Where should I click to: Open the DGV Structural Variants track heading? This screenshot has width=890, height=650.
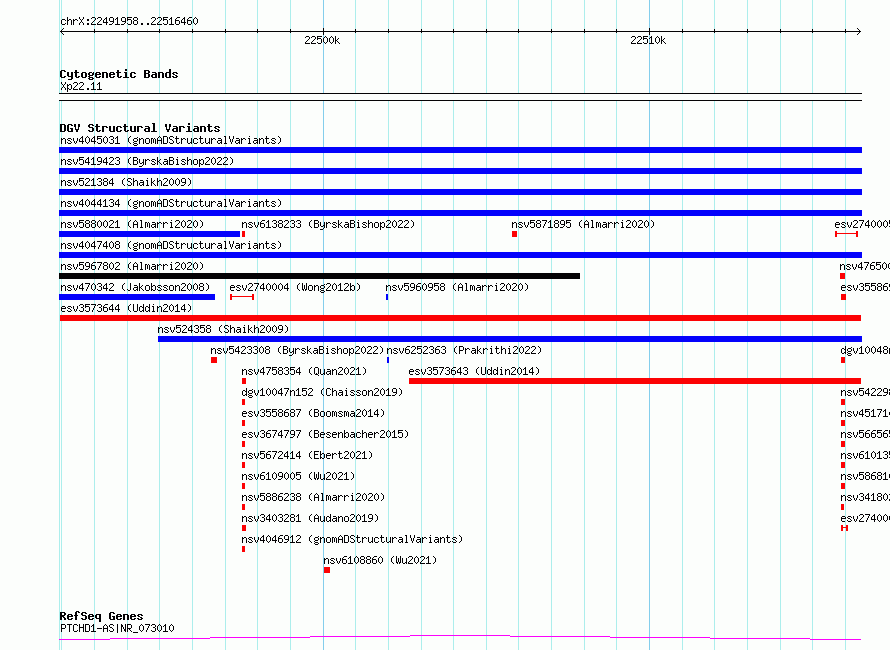[x=140, y=128]
